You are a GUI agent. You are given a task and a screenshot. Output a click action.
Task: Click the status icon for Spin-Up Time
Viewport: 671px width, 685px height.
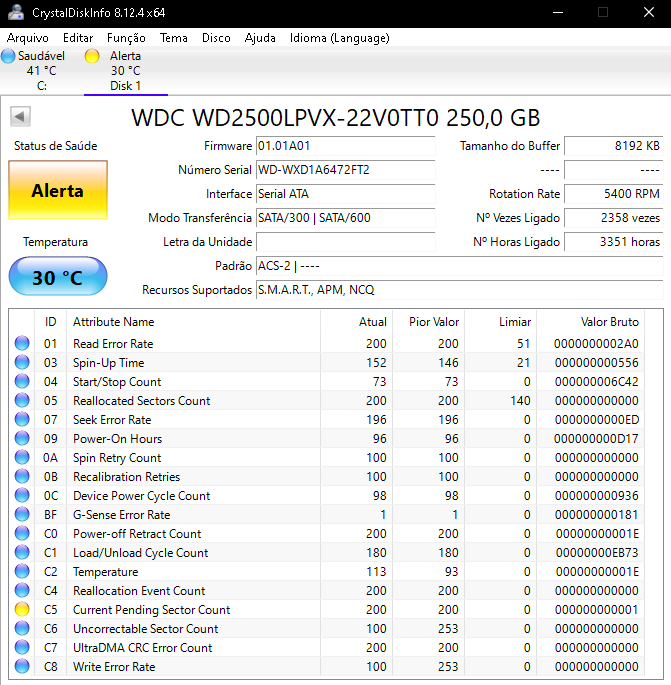click(x=22, y=362)
